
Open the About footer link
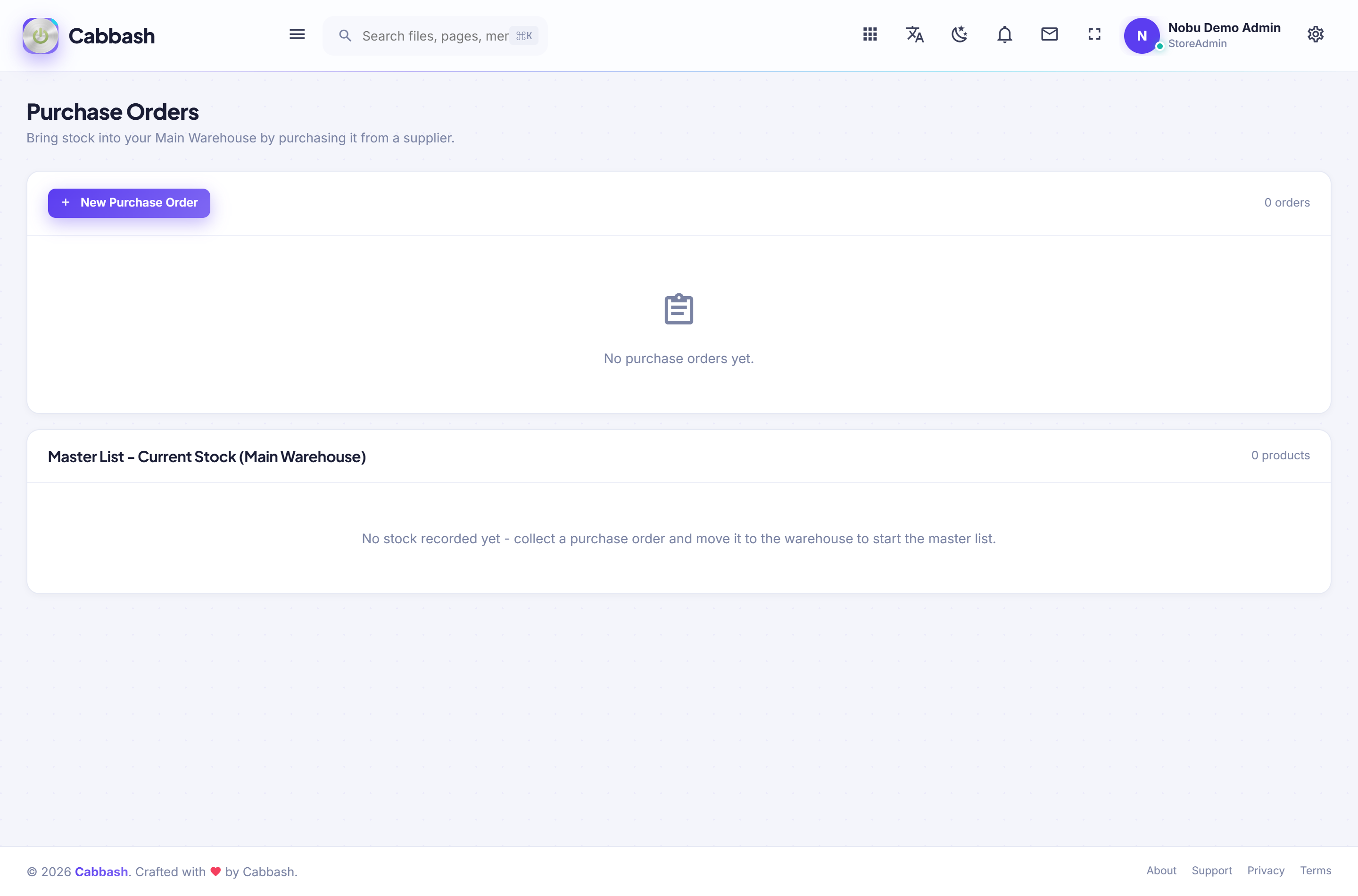[x=1161, y=871]
